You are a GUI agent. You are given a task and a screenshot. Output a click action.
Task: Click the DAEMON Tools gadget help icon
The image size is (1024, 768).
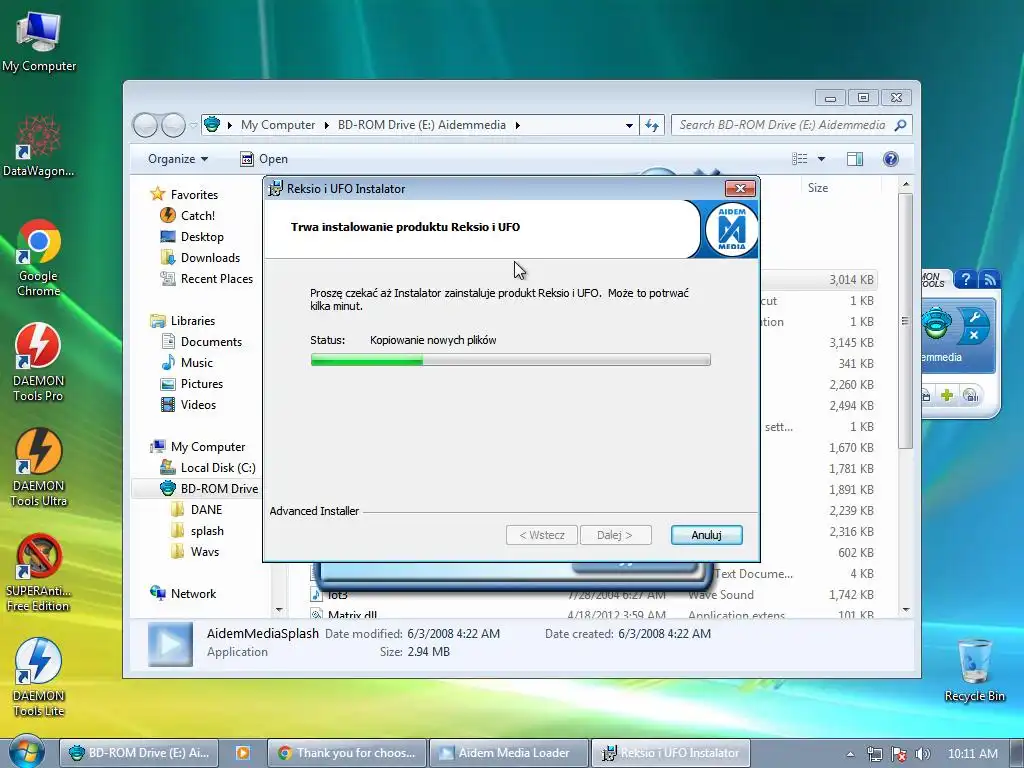point(966,280)
